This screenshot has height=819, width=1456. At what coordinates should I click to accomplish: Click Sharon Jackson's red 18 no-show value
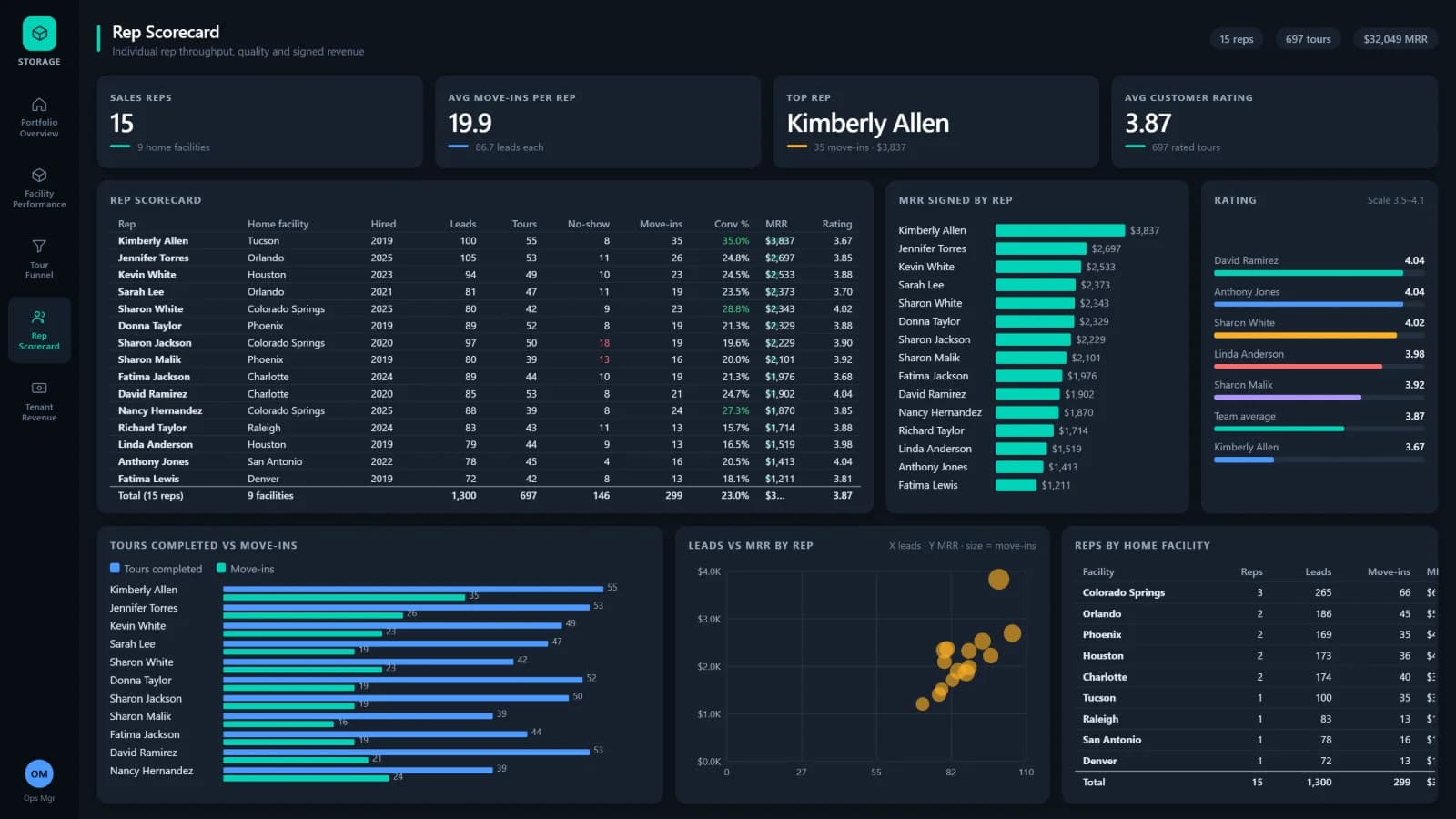point(604,343)
